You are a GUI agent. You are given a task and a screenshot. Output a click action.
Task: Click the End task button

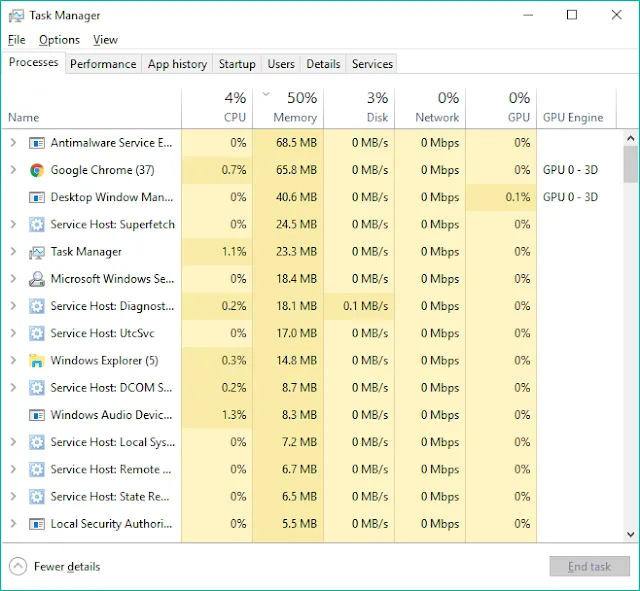[x=589, y=567]
